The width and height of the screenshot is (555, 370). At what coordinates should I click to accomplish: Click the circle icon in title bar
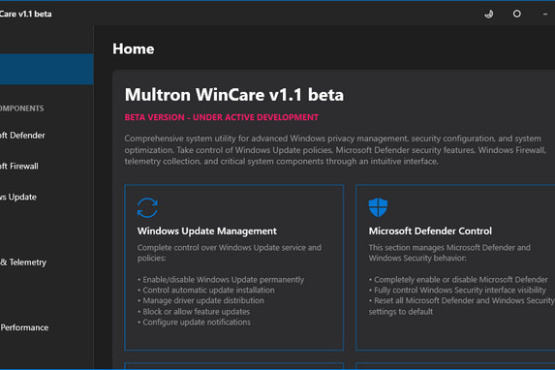pyautogui.click(x=517, y=14)
